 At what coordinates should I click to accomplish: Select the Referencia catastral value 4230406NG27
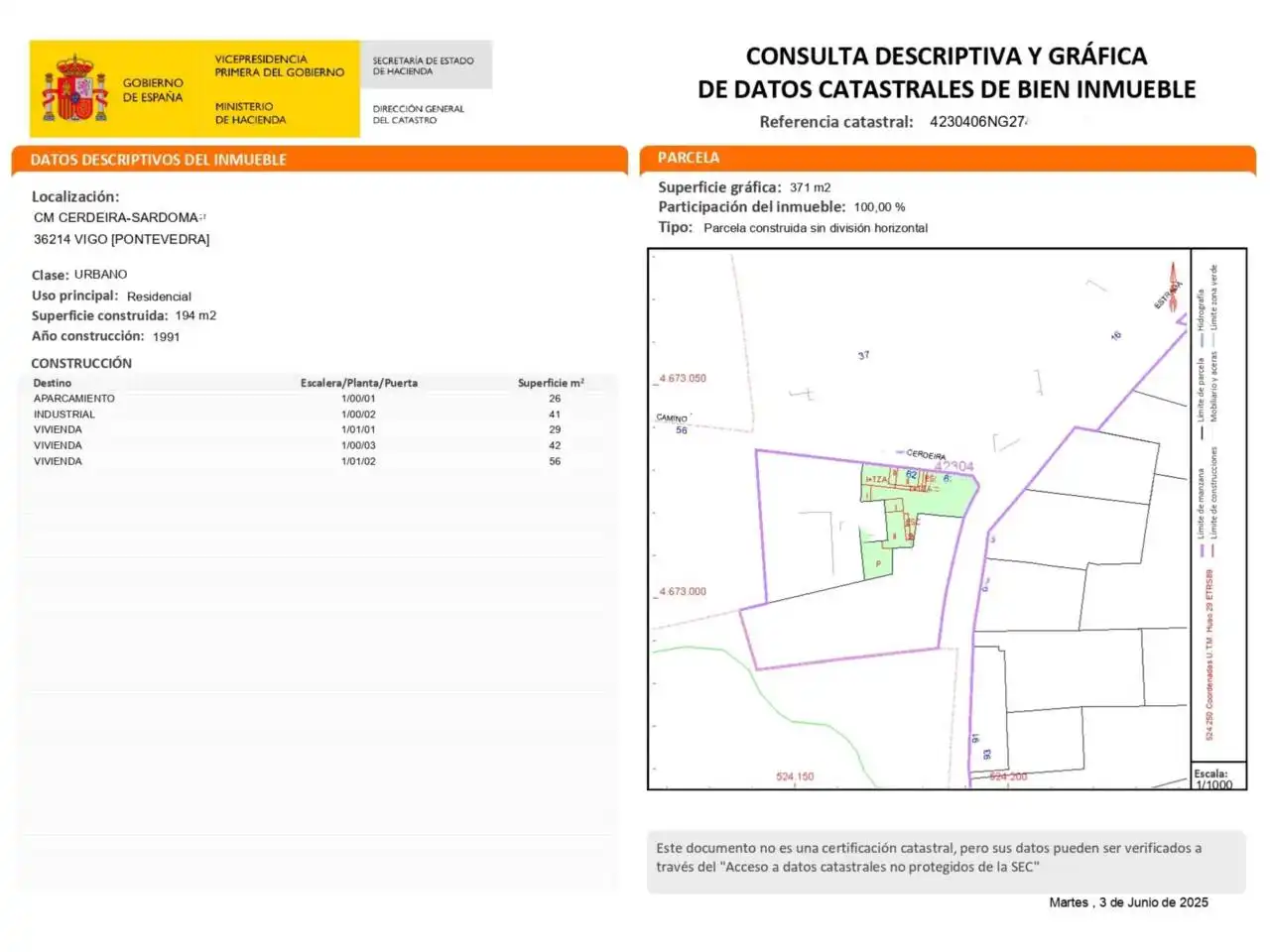[977, 122]
